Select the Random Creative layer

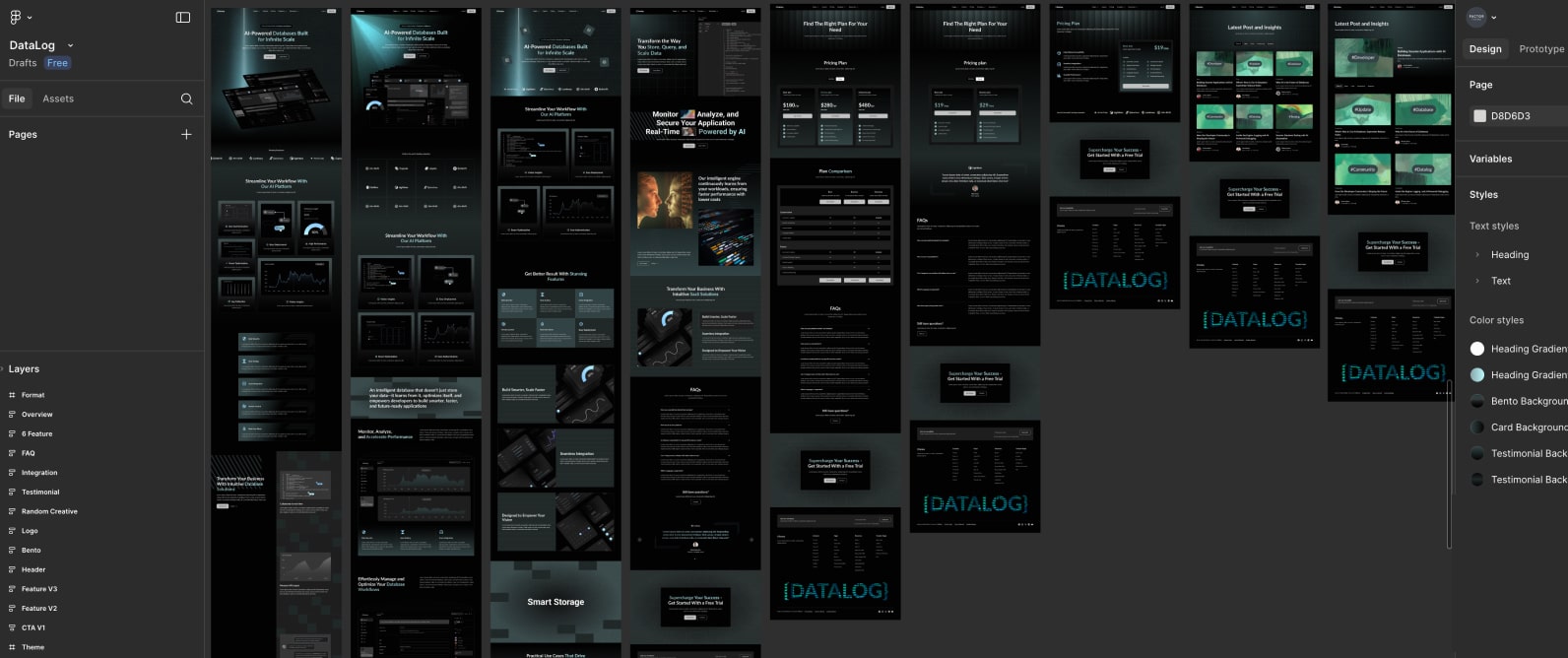click(x=49, y=511)
